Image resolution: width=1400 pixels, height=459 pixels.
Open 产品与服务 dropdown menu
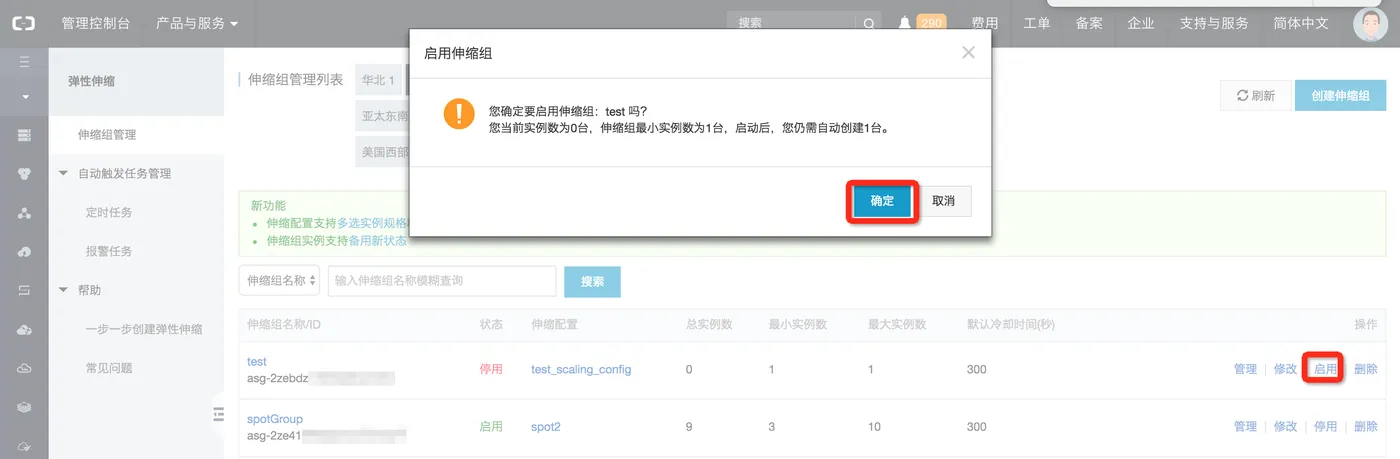pos(197,23)
